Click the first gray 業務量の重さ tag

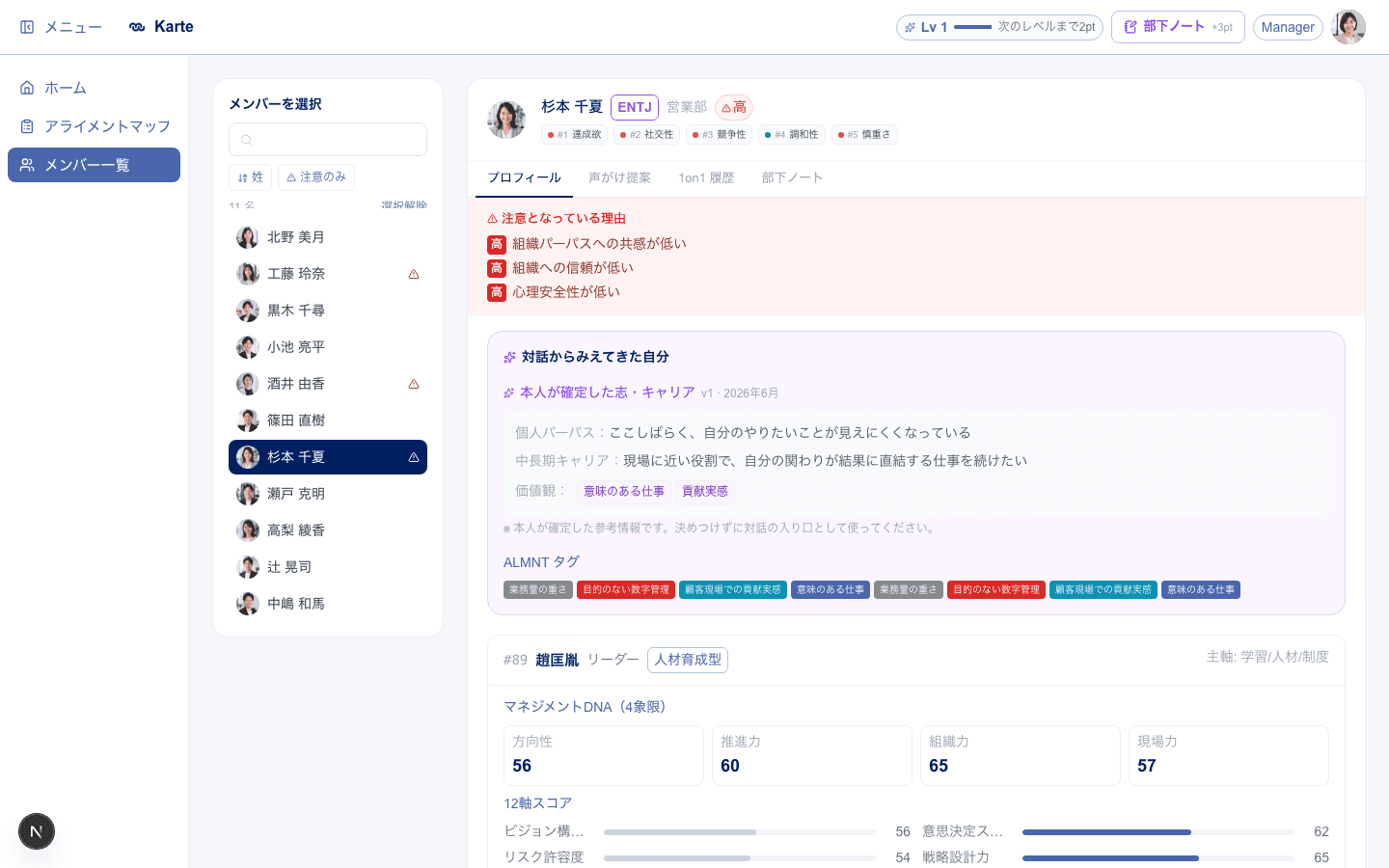pos(538,589)
